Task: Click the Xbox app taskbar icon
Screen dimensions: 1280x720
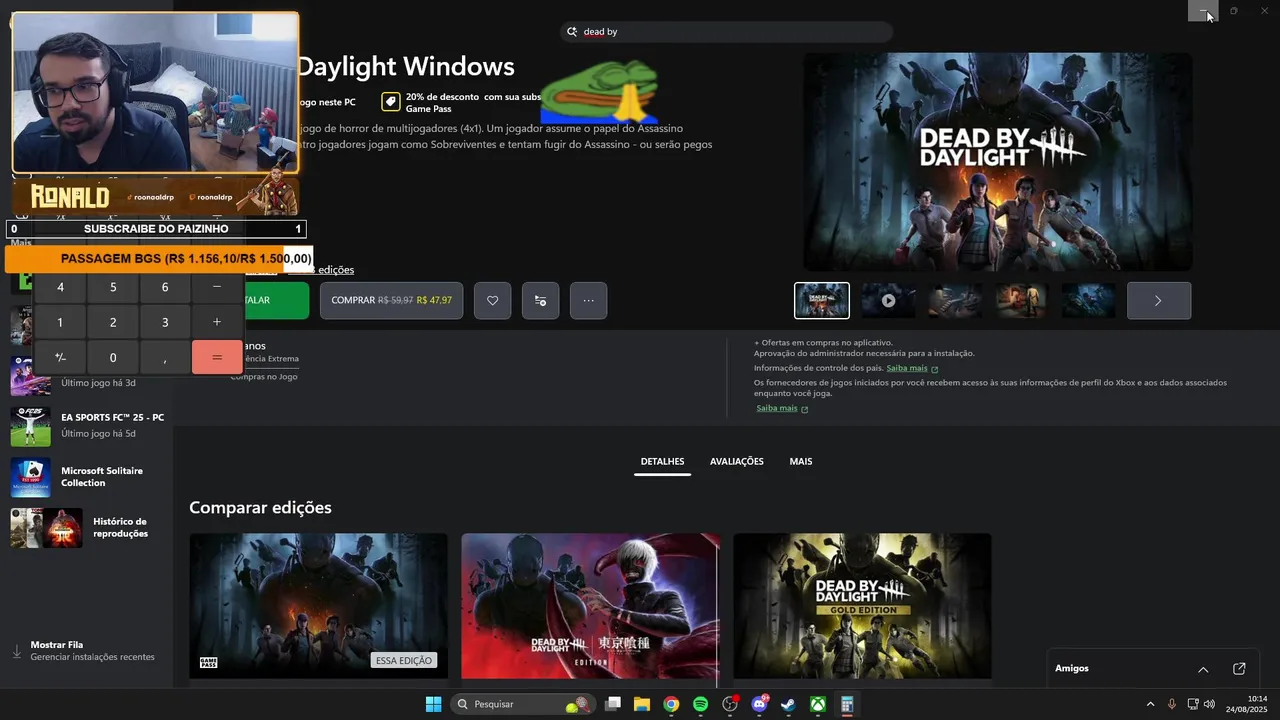Action: pyautogui.click(x=818, y=704)
